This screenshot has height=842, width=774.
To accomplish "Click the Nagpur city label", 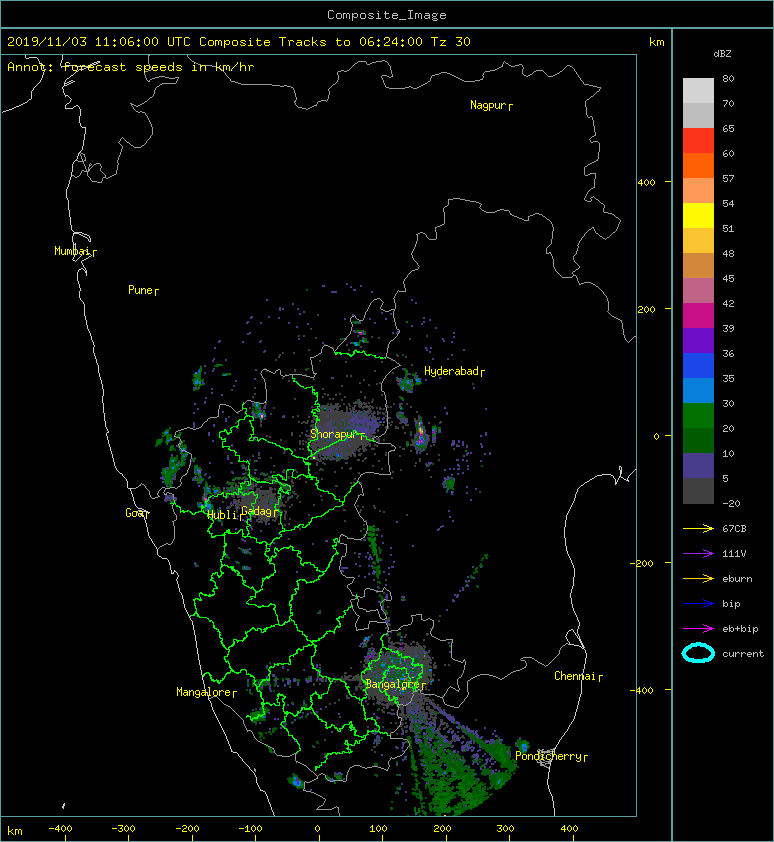I will click(488, 105).
